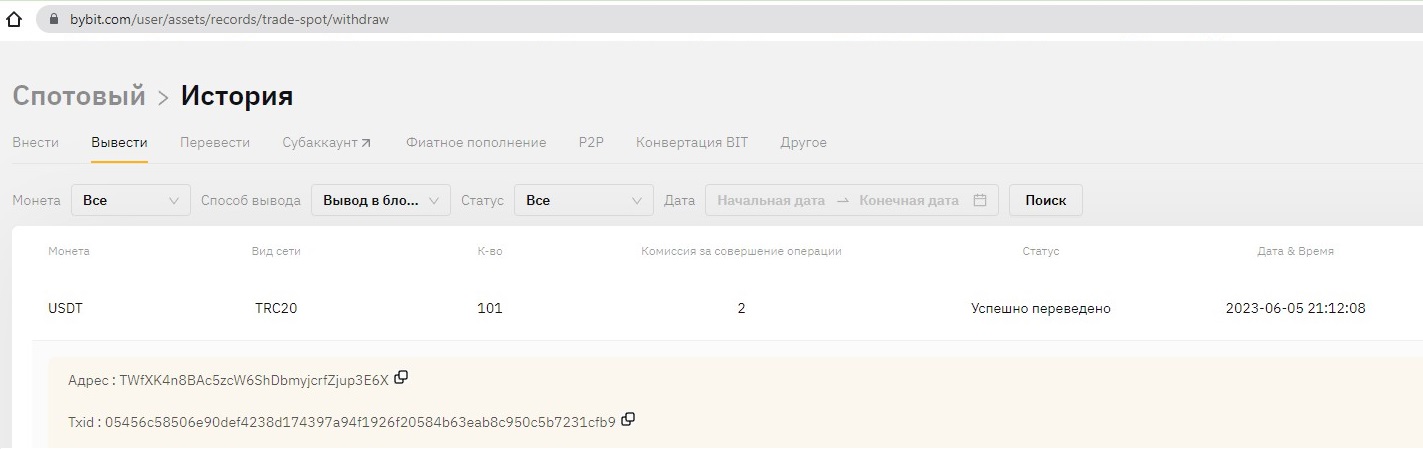
Task: Switch to the Внести tab
Action: (x=35, y=143)
